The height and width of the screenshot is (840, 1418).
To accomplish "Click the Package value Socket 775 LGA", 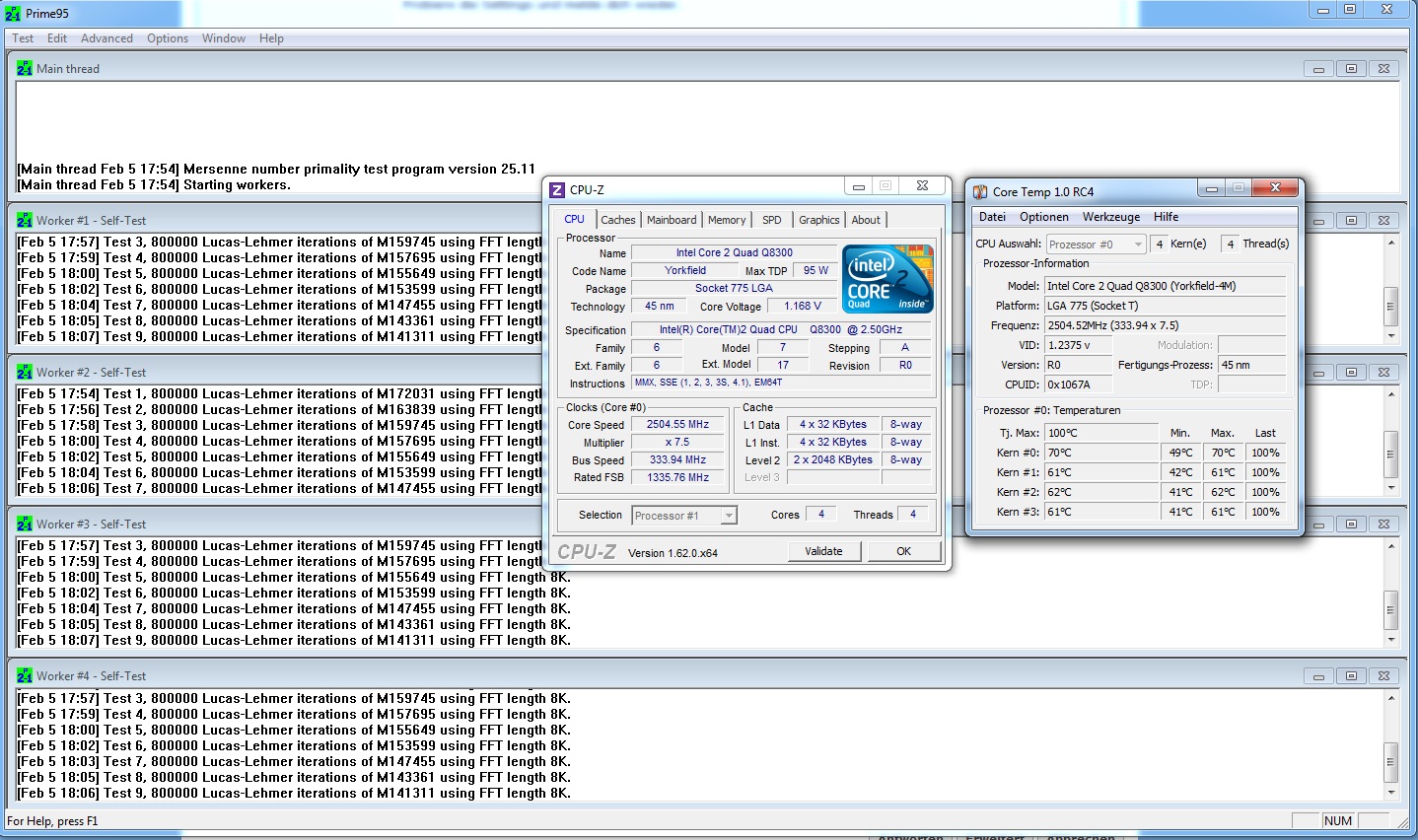I will point(734,289).
